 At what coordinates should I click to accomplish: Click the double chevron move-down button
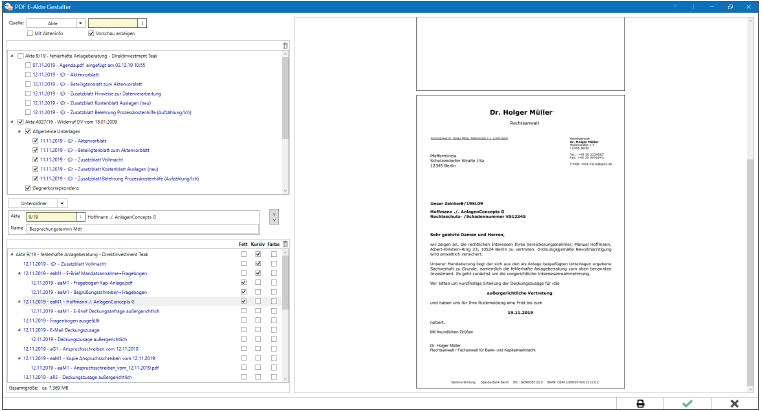[x=274, y=217]
